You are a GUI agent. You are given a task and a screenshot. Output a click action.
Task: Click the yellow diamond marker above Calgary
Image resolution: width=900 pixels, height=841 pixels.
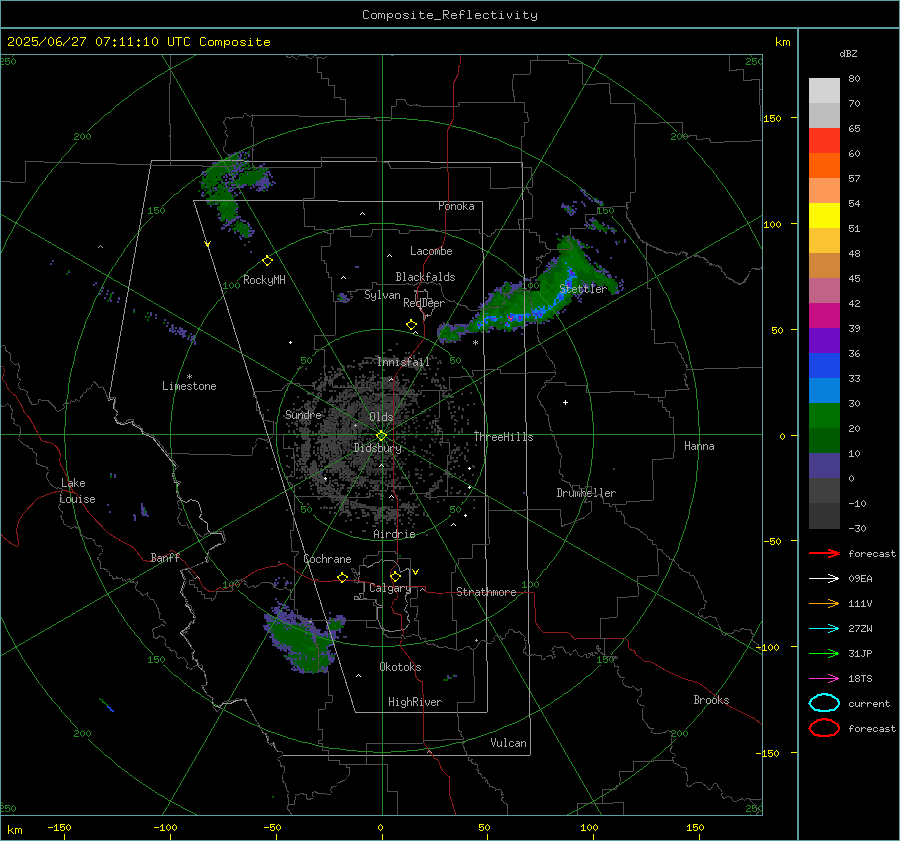[x=395, y=576]
